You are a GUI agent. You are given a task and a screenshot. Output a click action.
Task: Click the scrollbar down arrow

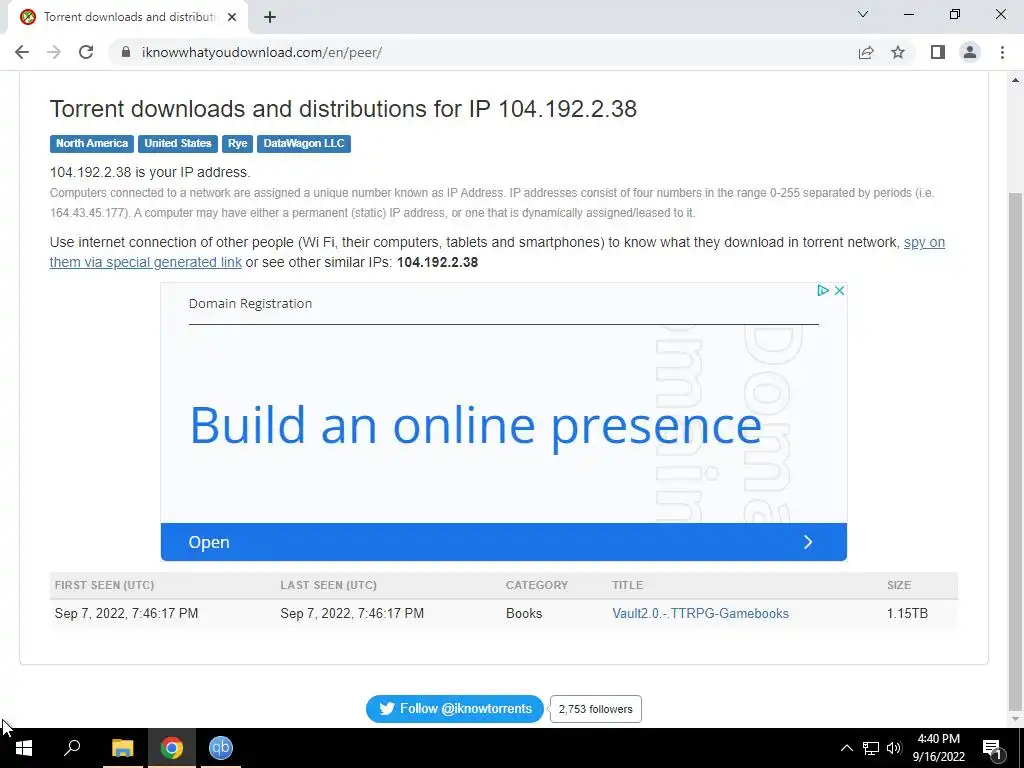(1015, 720)
